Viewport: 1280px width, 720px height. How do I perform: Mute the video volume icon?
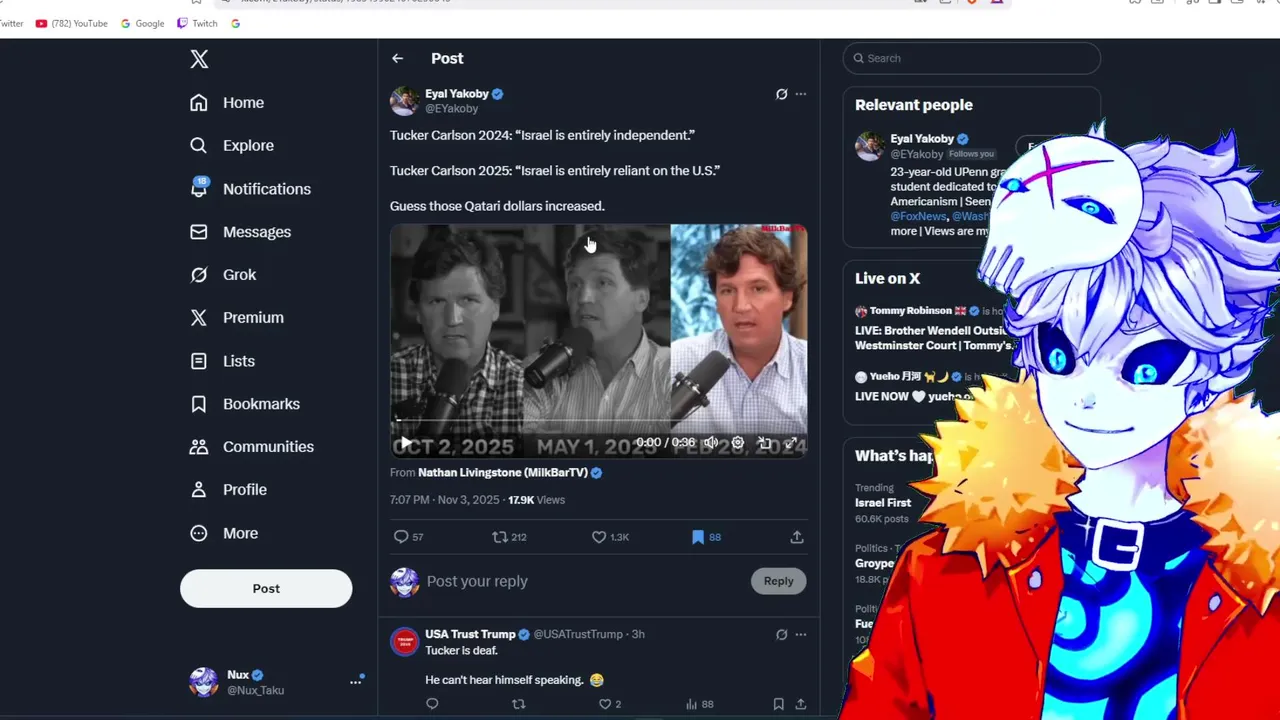710,442
